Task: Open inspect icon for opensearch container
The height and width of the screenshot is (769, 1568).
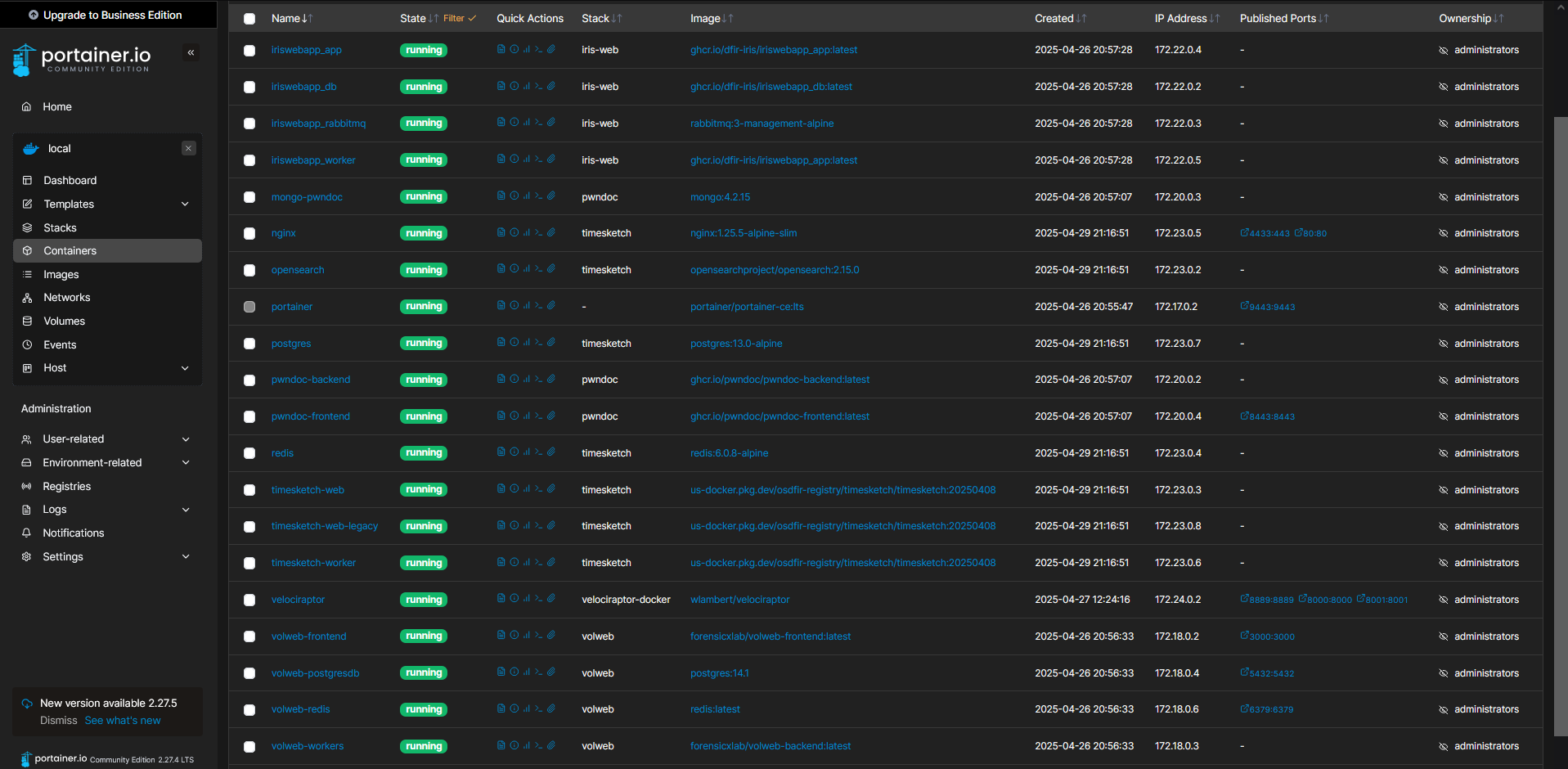Action: pos(514,269)
